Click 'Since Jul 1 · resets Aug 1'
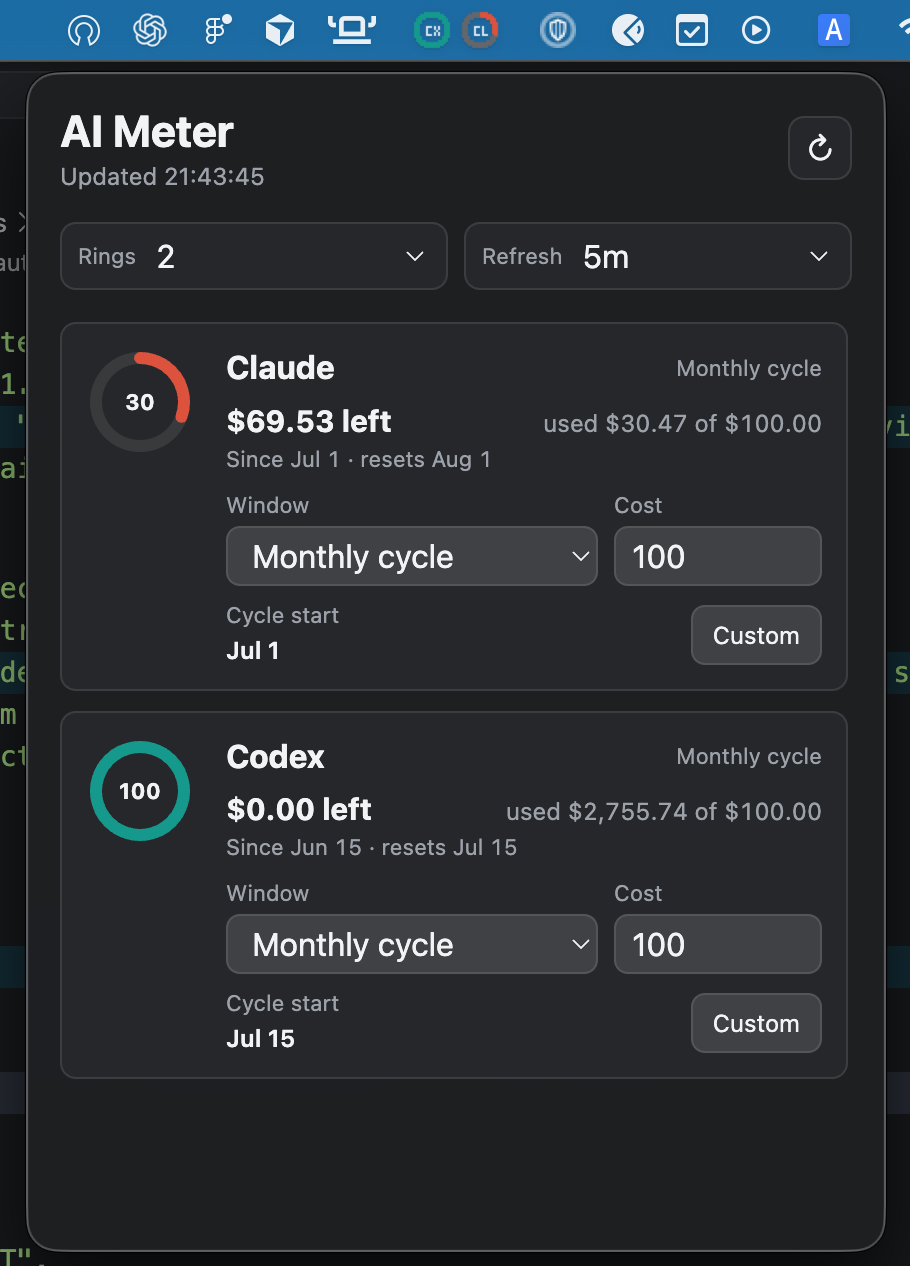This screenshot has width=910, height=1266. pyautogui.click(x=359, y=460)
